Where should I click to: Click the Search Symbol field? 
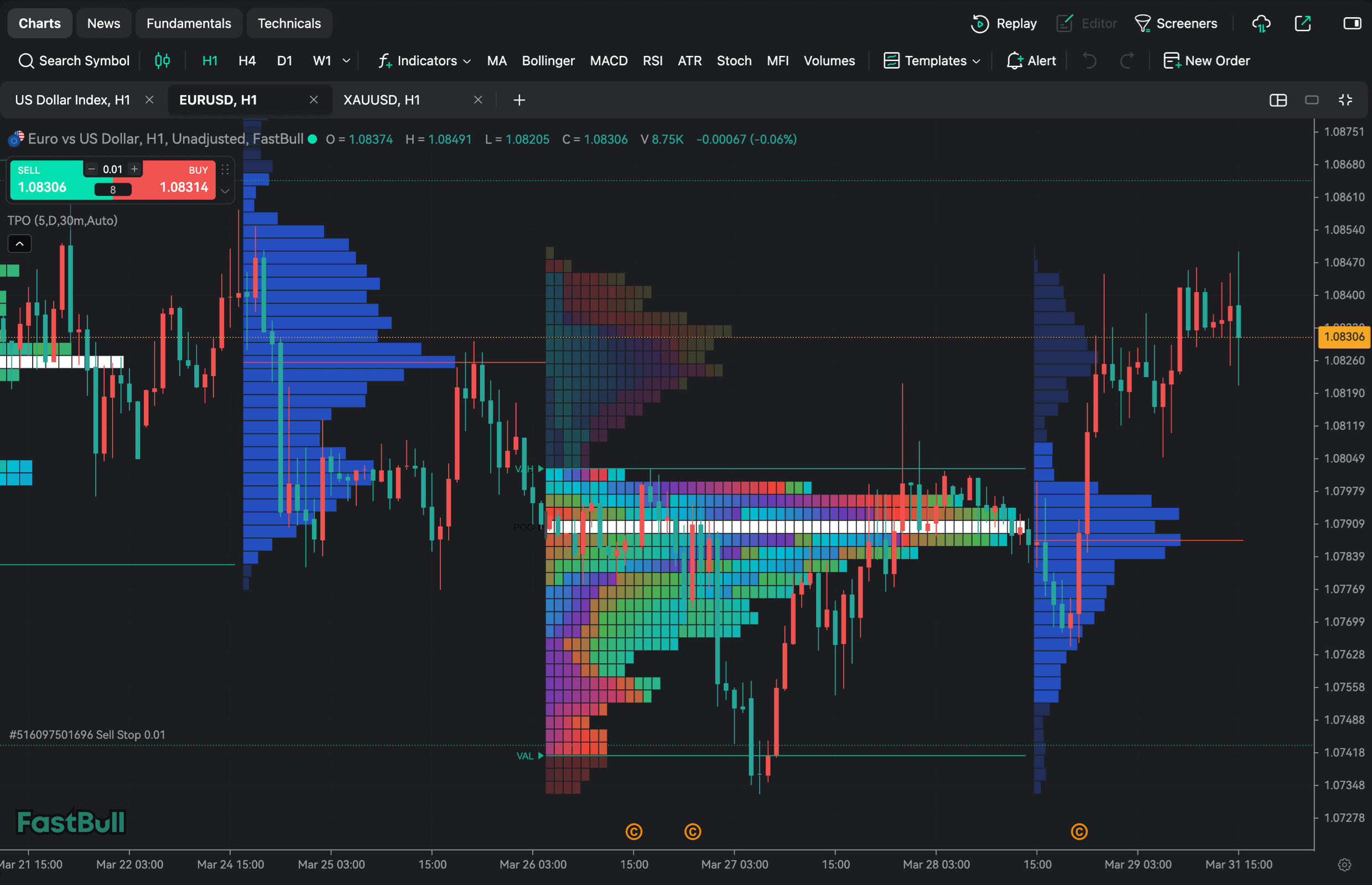click(74, 60)
